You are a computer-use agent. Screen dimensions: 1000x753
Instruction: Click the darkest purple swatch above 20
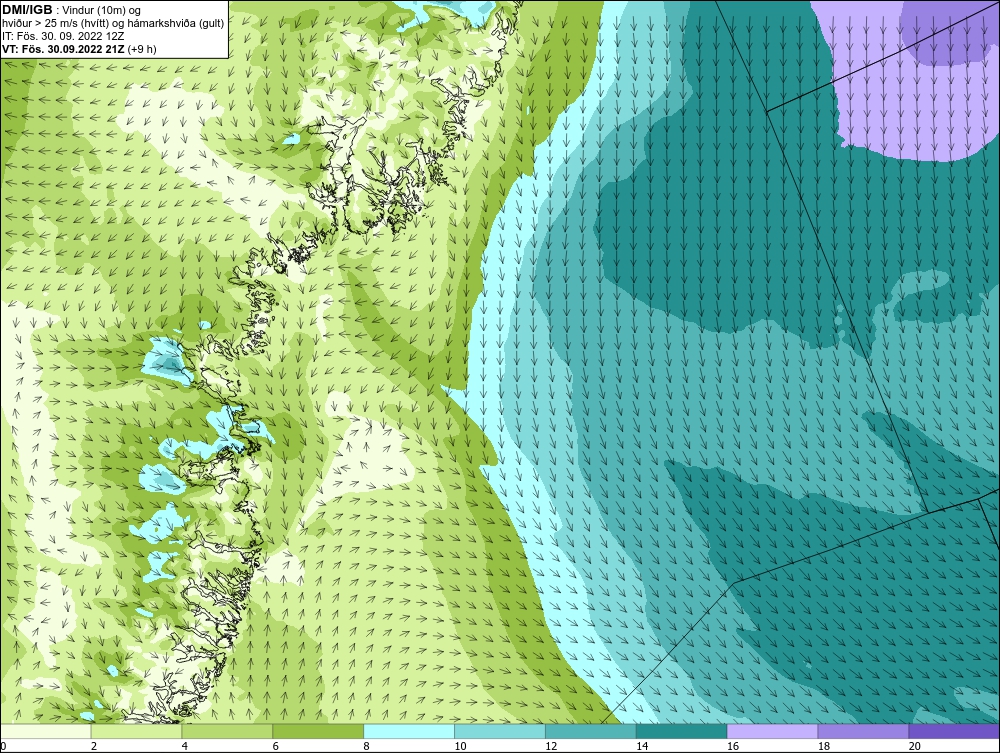[x=954, y=731]
